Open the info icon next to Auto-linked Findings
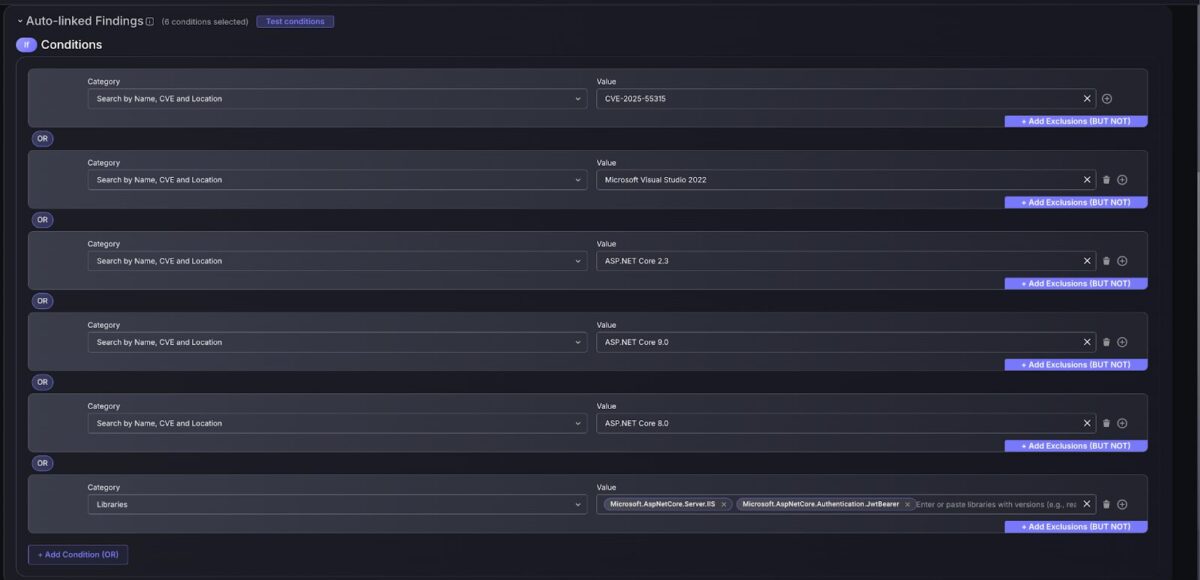This screenshot has height=580, width=1200. tap(150, 21)
